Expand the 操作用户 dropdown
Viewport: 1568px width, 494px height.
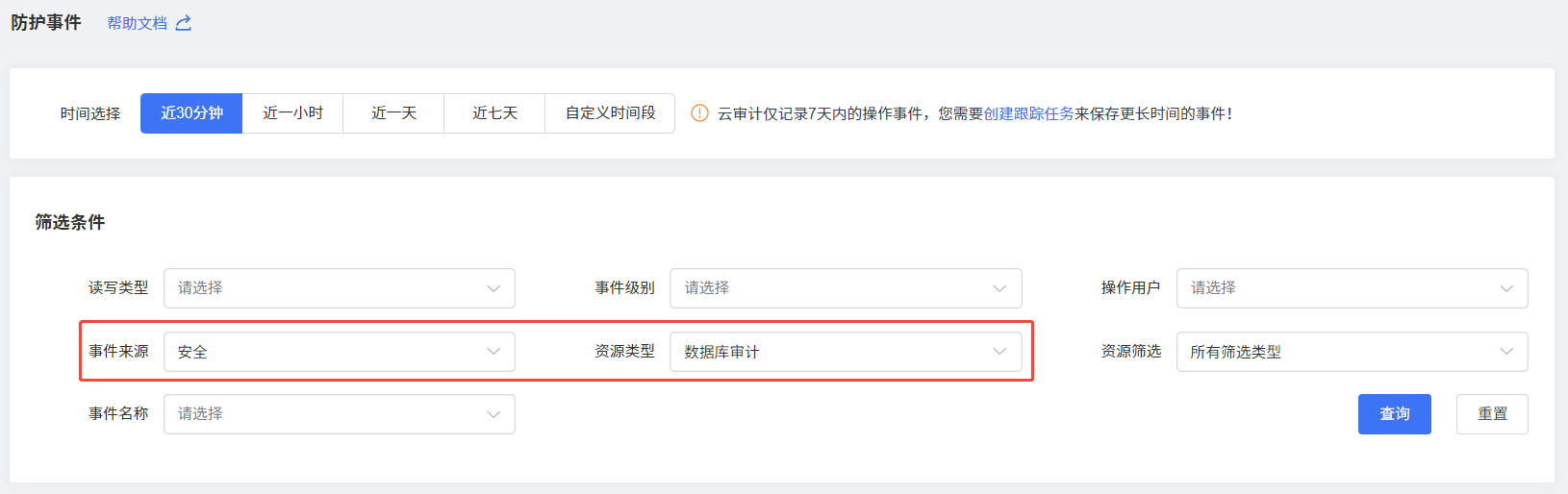1351,288
